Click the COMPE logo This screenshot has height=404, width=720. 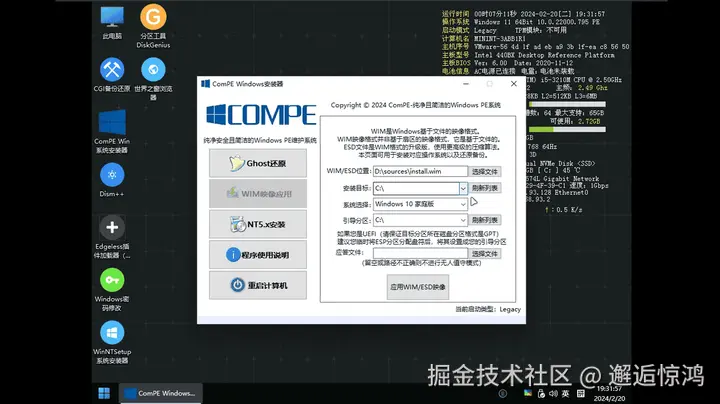point(261,115)
